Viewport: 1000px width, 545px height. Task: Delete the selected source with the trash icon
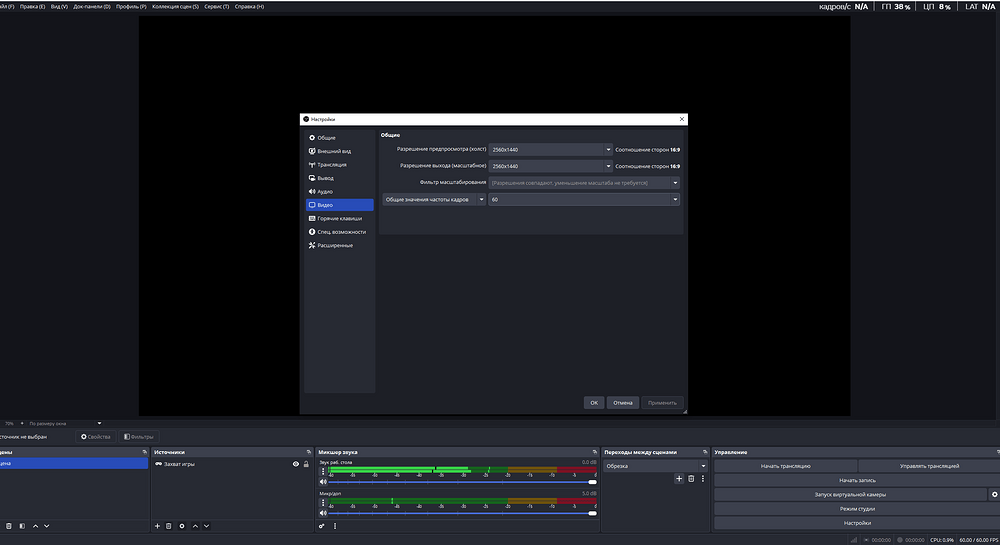click(169, 525)
